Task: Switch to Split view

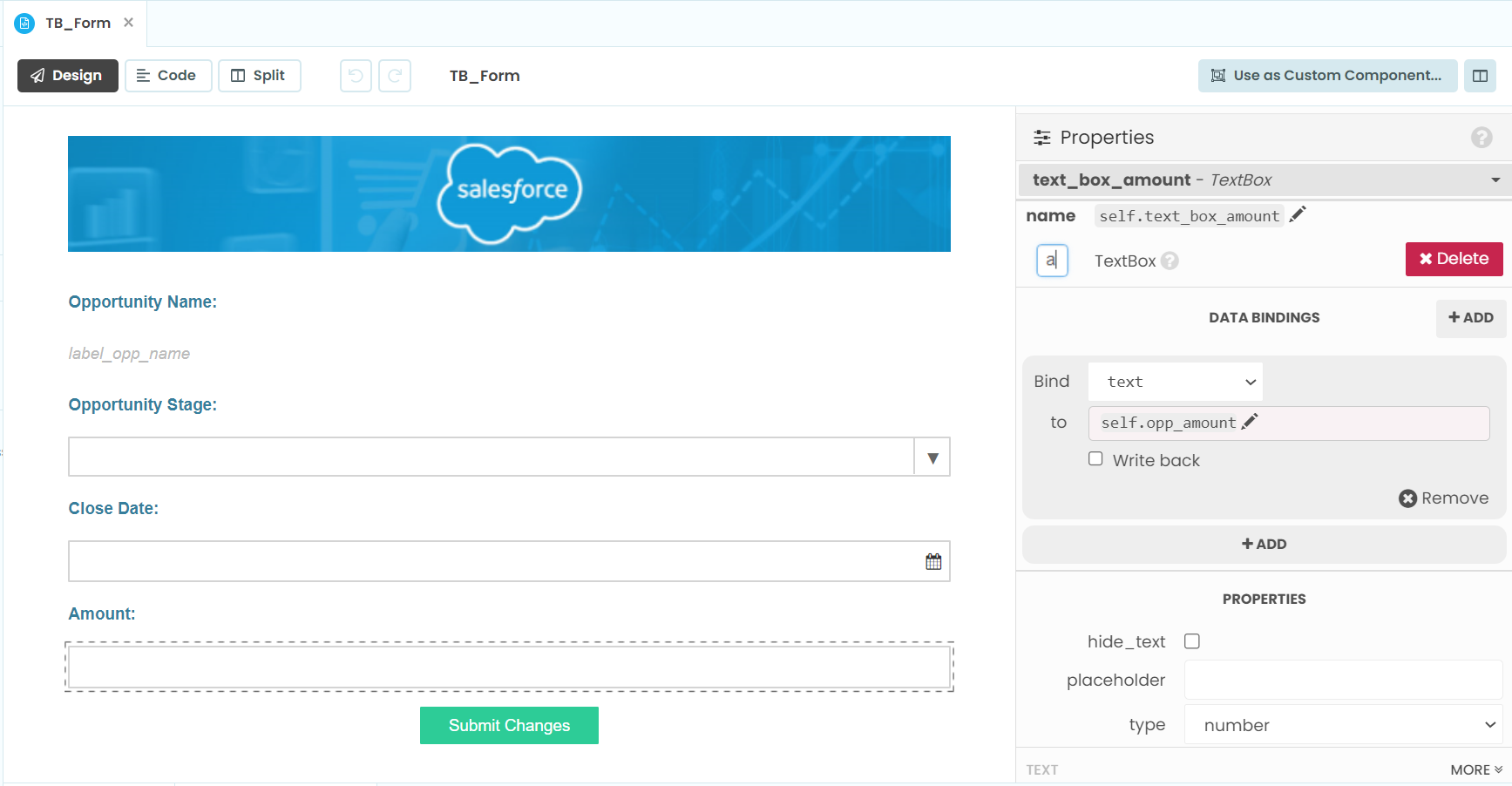Action: click(259, 76)
